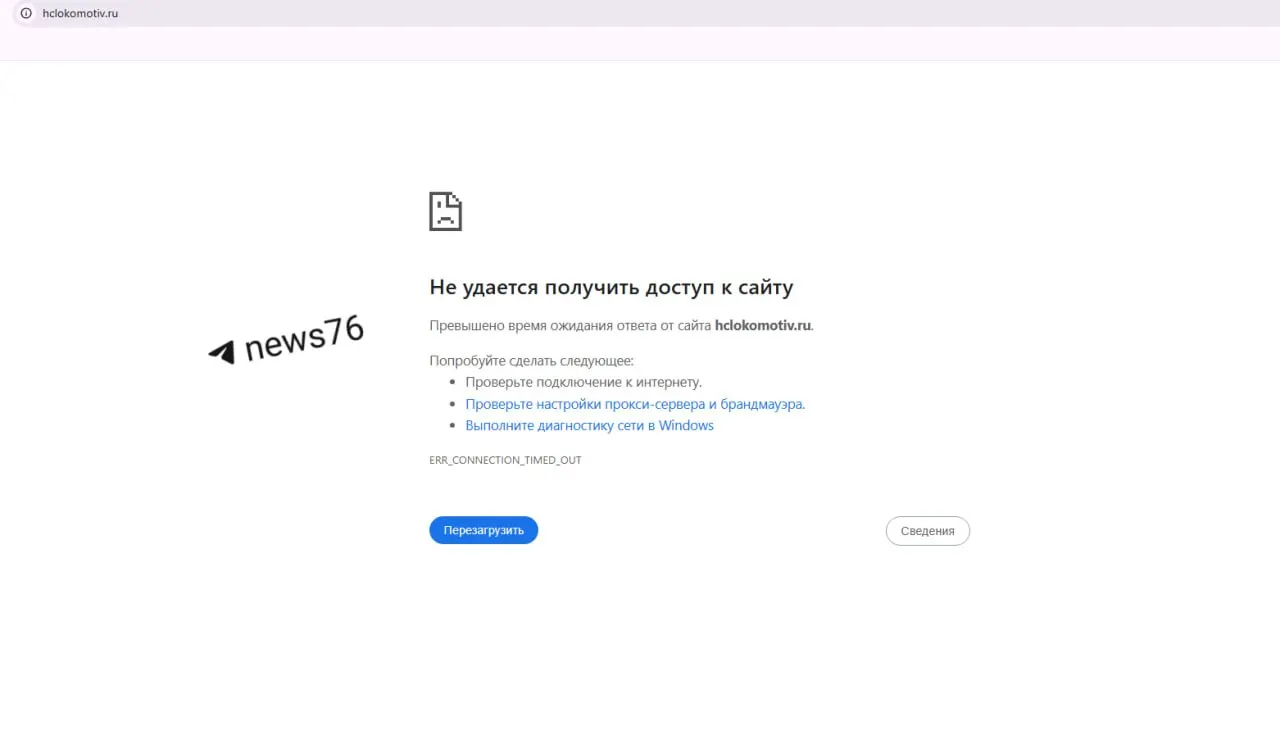Click the blue Перезагрузить button
This screenshot has width=1280, height=744.
[x=484, y=530]
